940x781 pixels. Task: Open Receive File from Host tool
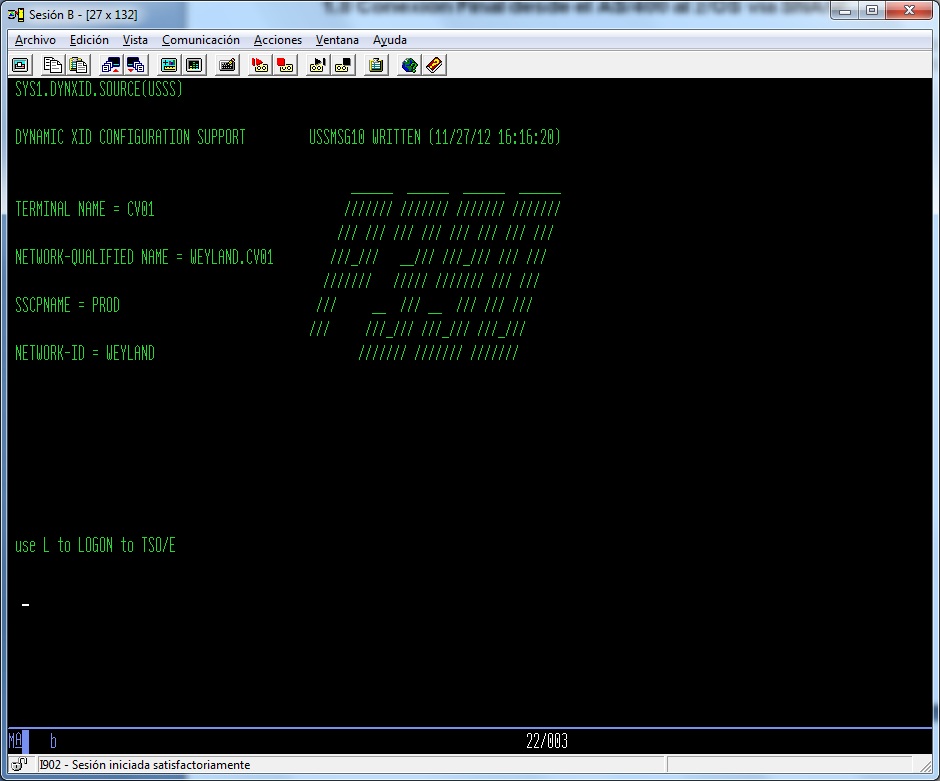[136, 65]
